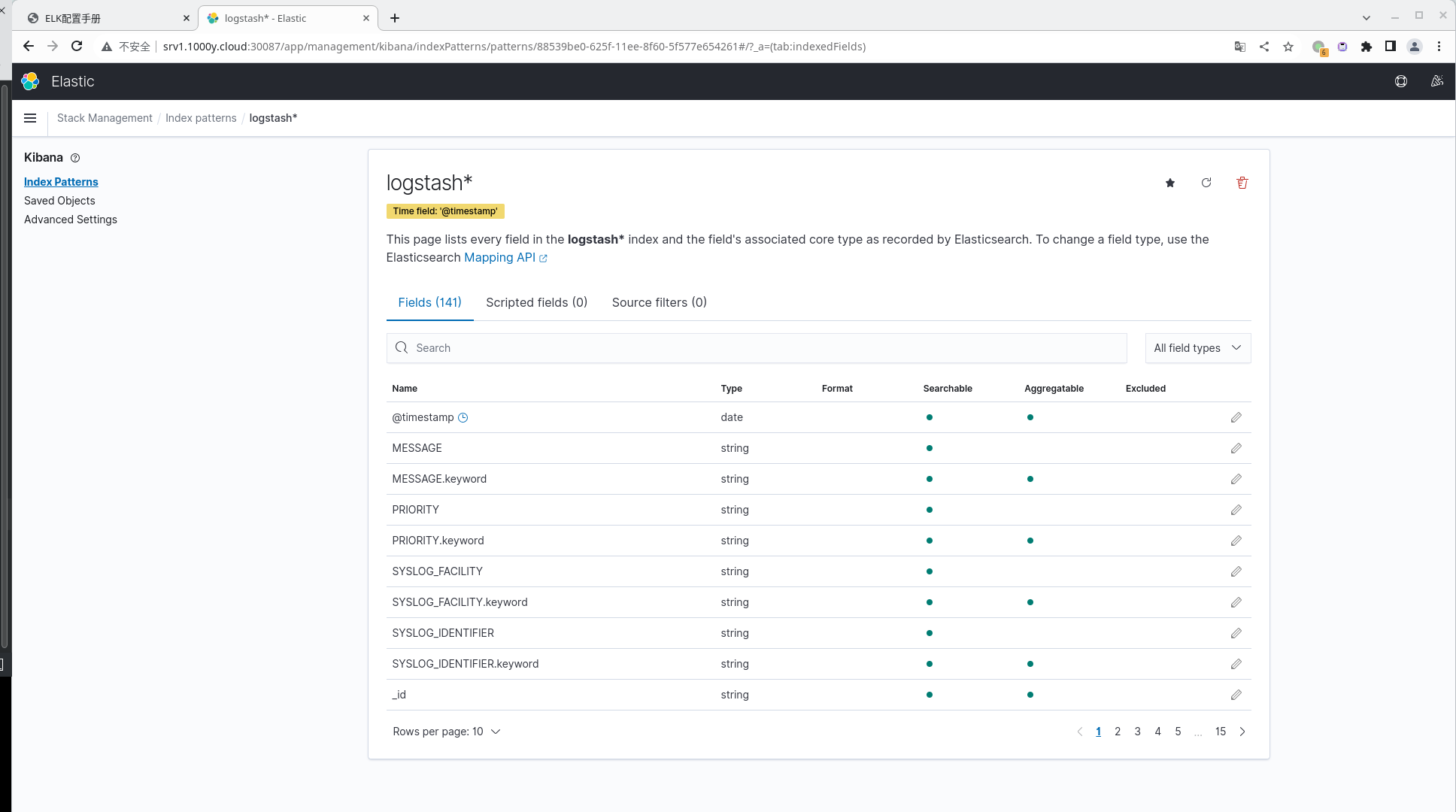This screenshot has height=812, width=1456.
Task: Edit the SYSLOG_FACILITY field
Action: tap(1236, 571)
